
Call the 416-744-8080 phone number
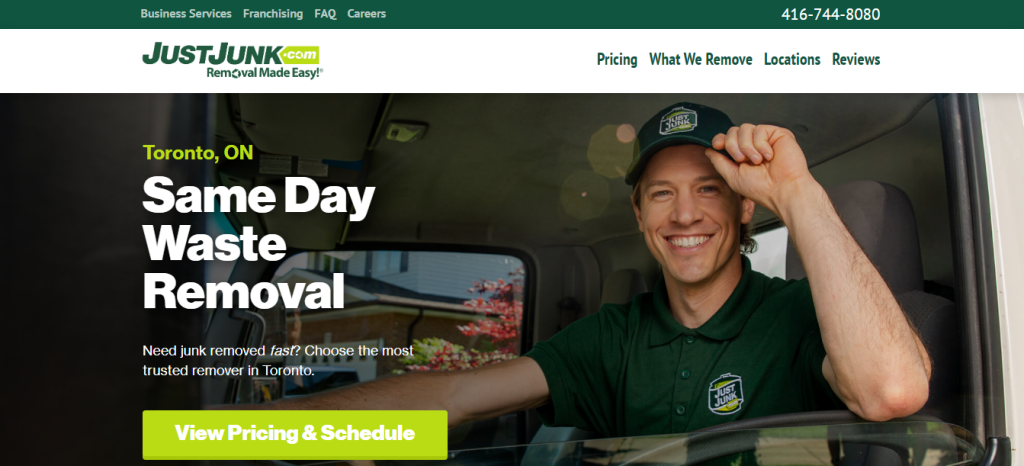click(x=831, y=14)
